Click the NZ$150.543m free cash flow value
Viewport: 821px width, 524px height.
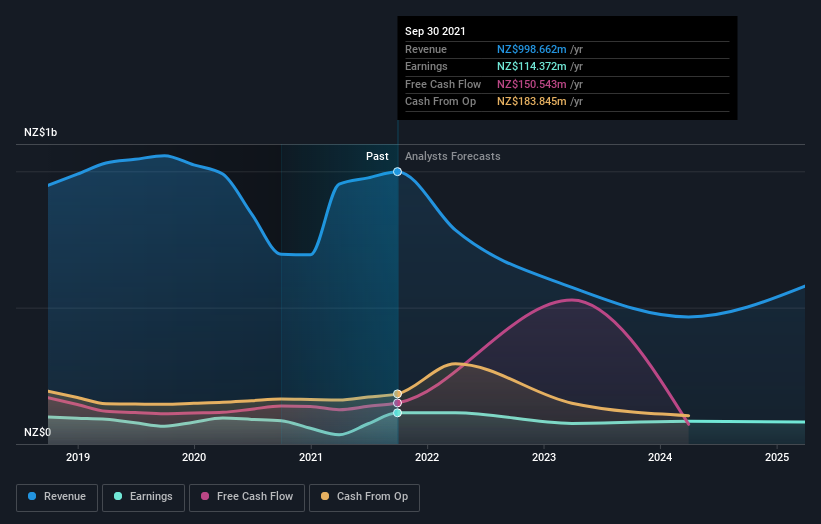click(531, 84)
